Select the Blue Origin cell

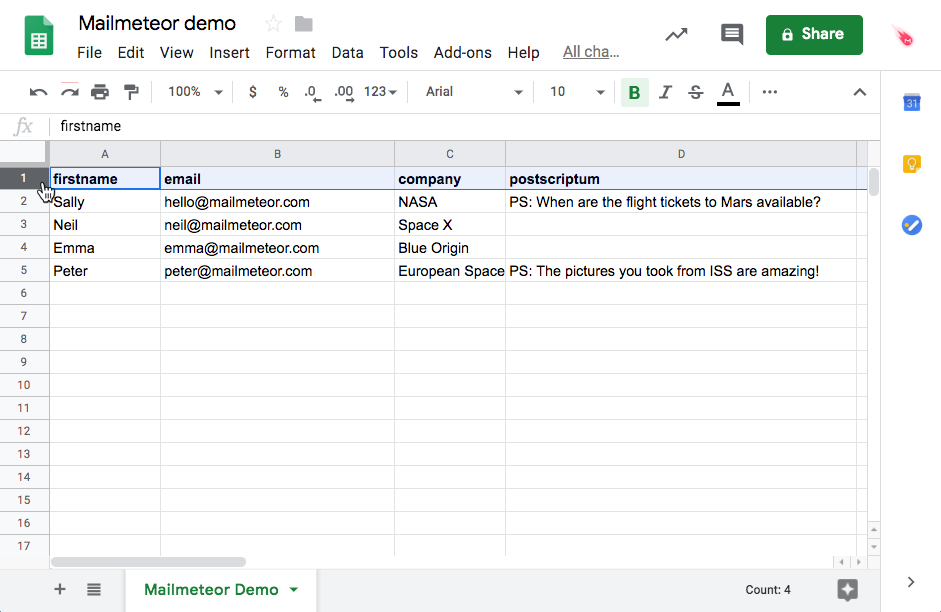pos(450,248)
